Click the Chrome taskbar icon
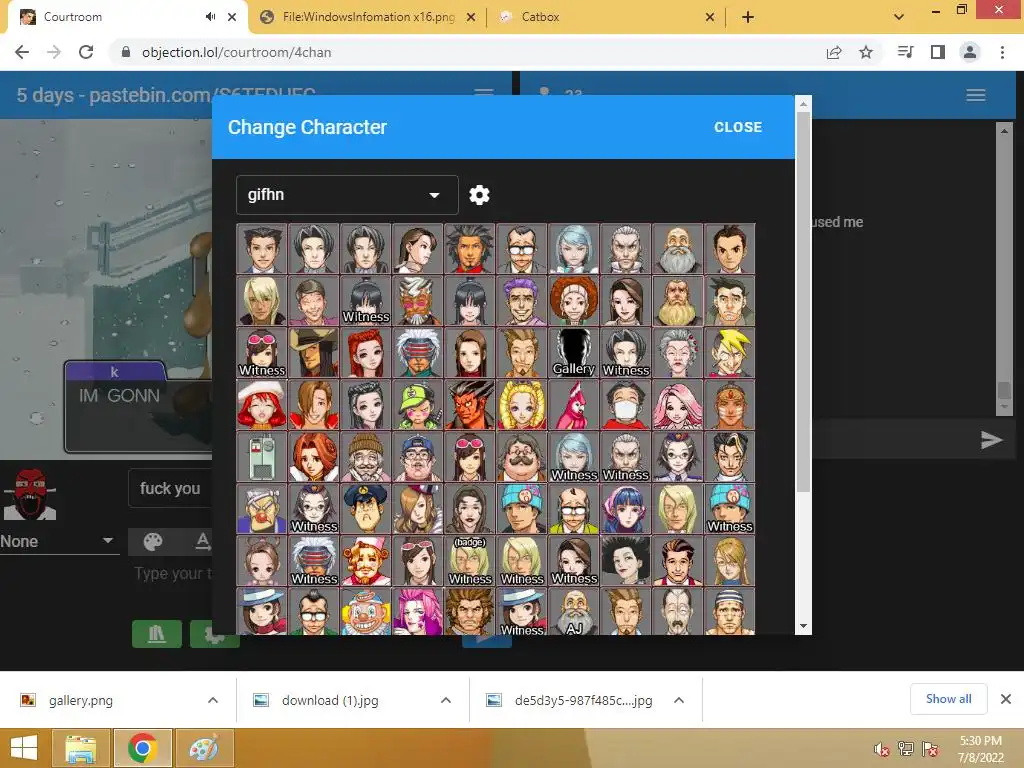The width and height of the screenshot is (1024, 768). coord(143,748)
